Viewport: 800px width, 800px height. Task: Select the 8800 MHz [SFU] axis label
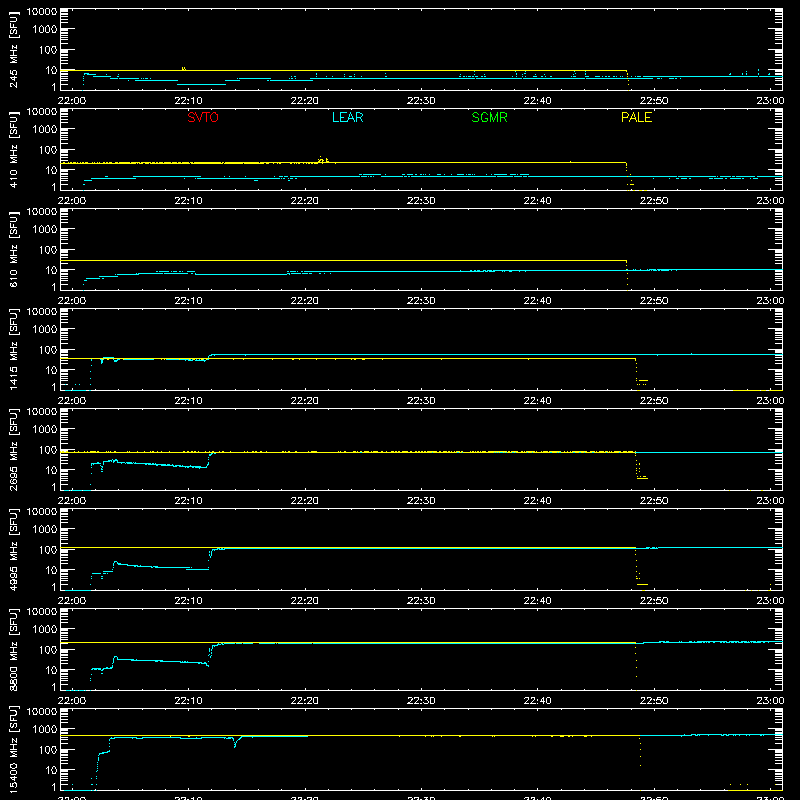[x=13, y=649]
